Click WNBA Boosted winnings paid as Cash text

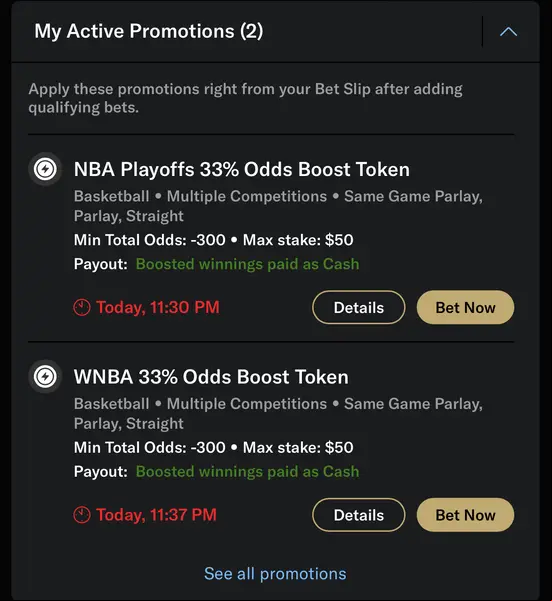[x=248, y=471]
